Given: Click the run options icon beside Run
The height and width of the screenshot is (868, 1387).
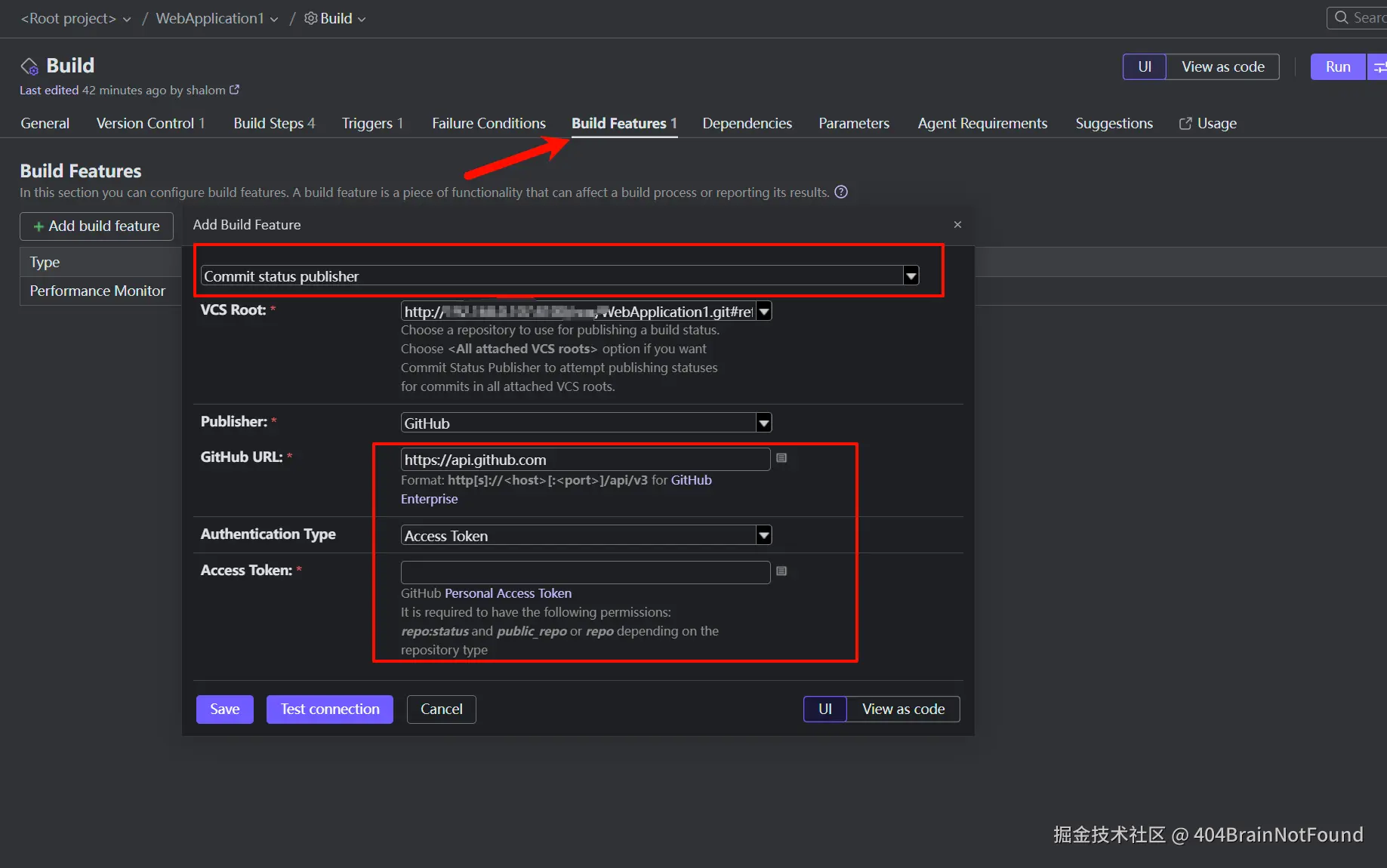Looking at the screenshot, I should 1379,67.
